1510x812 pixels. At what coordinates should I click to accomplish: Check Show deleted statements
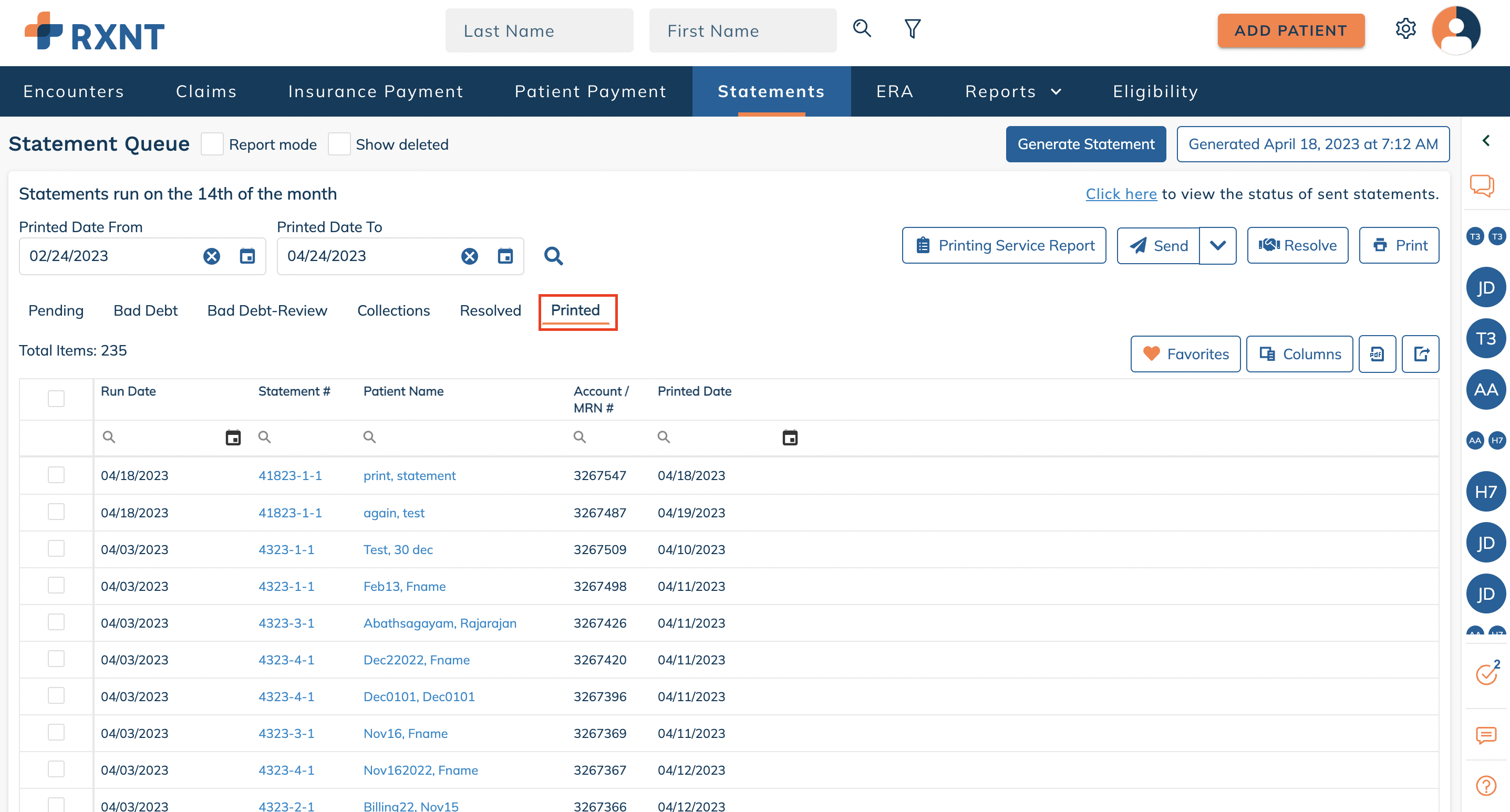click(x=339, y=143)
